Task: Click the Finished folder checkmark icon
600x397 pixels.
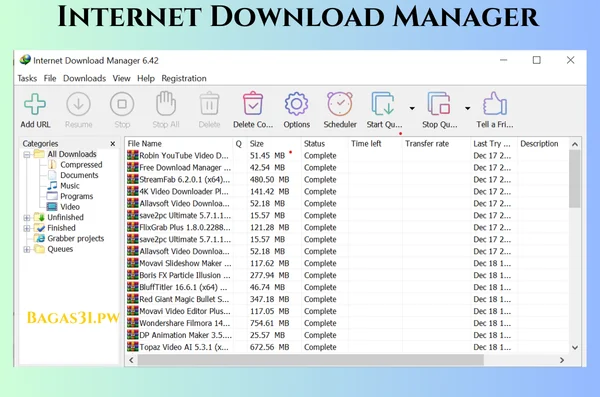Action: pos(39,228)
